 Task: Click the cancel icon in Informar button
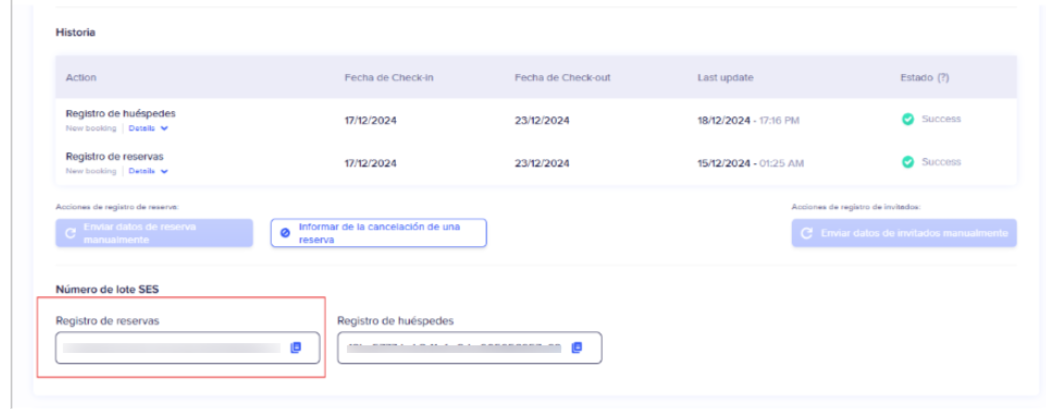point(286,234)
